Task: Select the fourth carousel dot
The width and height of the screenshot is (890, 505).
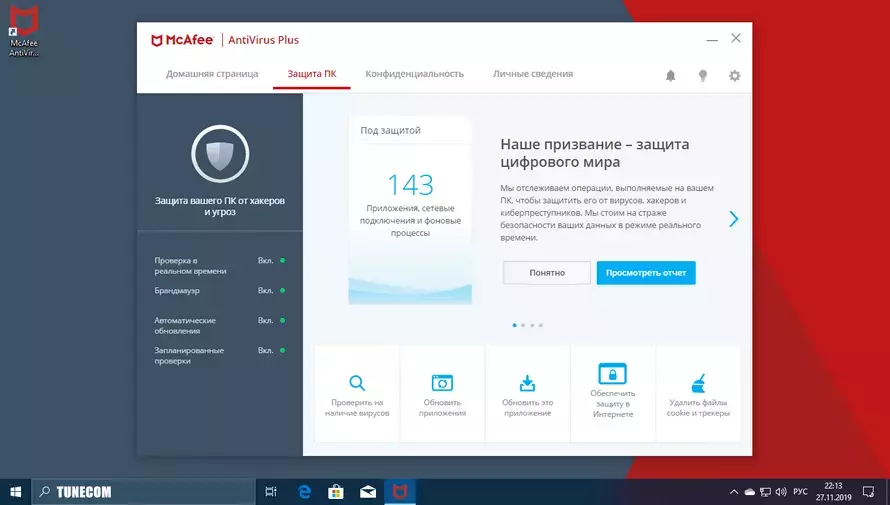Action: tap(540, 325)
